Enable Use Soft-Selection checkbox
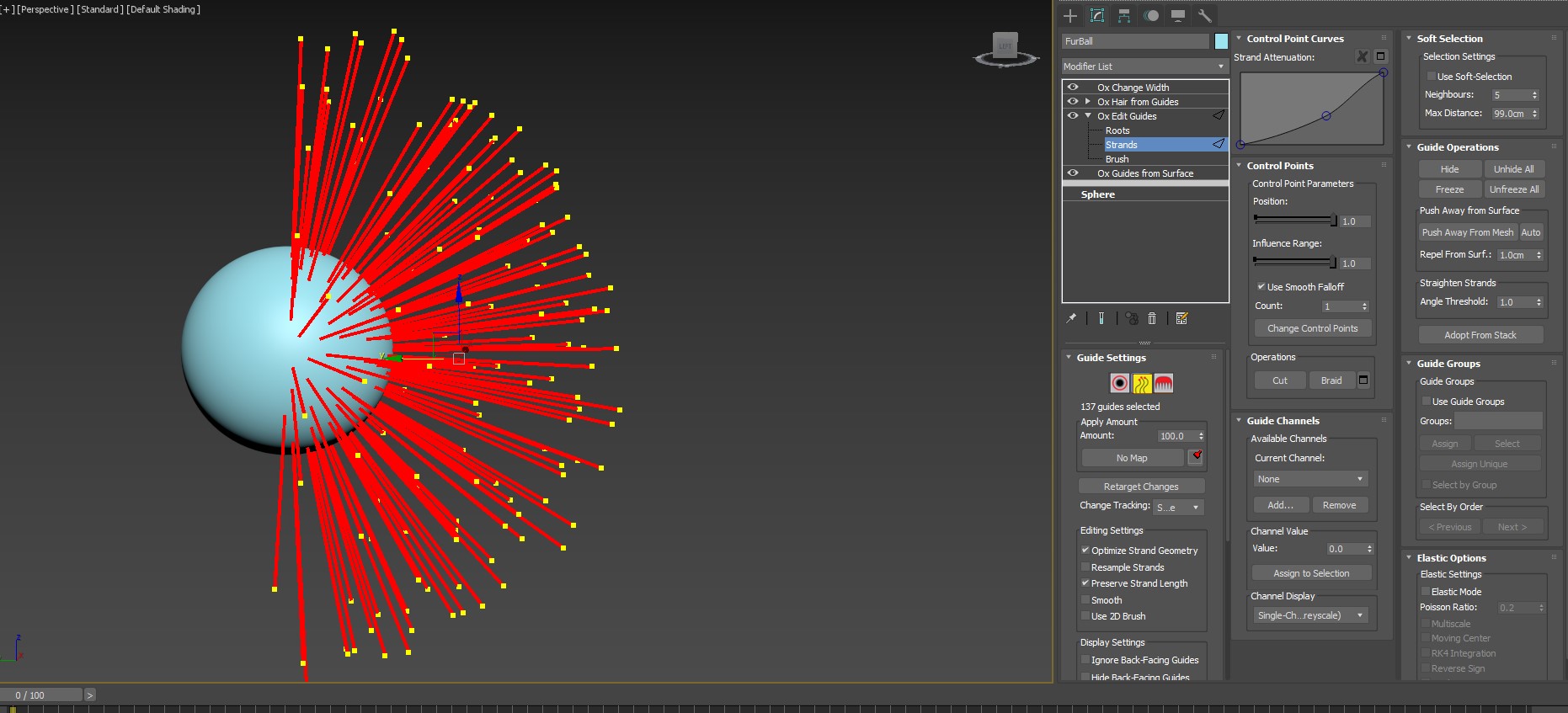The height and width of the screenshot is (713, 1568). pos(1431,77)
